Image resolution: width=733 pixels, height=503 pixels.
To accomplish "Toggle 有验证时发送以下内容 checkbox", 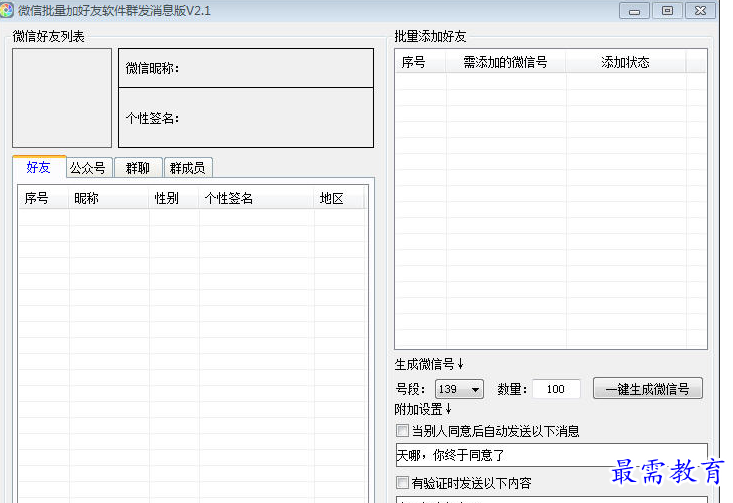I will point(402,482).
